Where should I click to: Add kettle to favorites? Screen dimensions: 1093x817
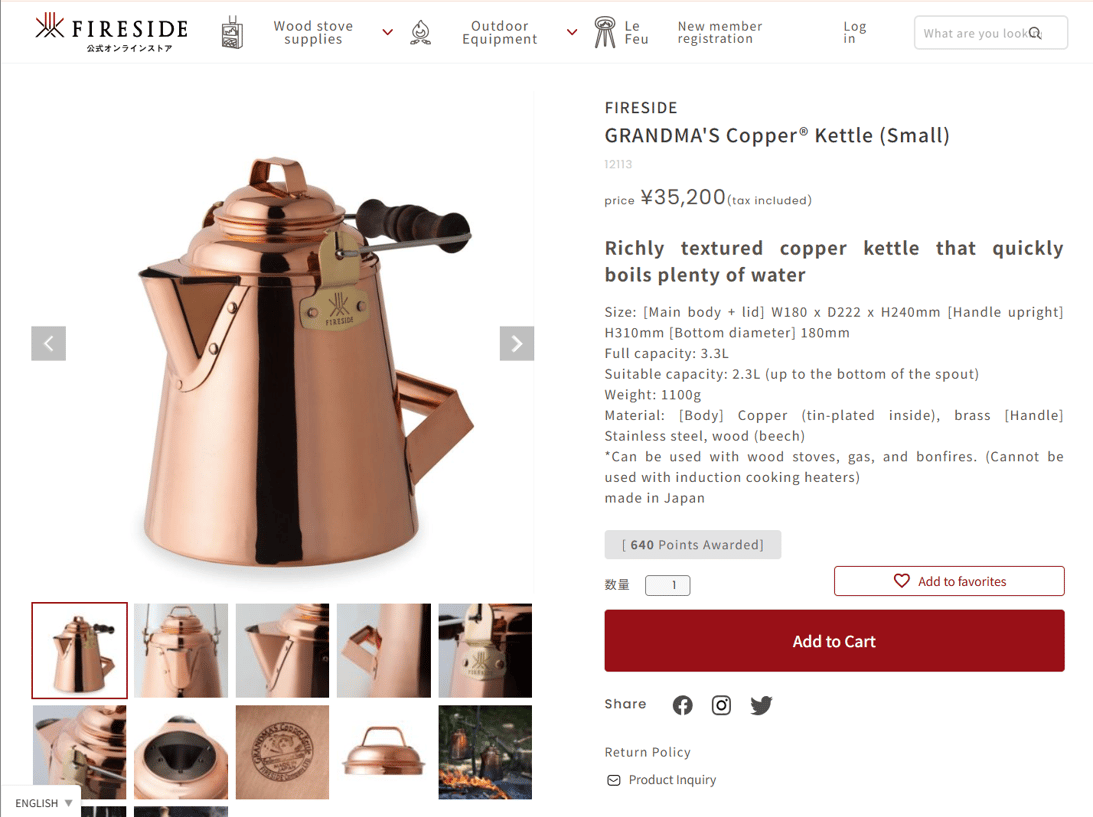pyautogui.click(x=949, y=581)
